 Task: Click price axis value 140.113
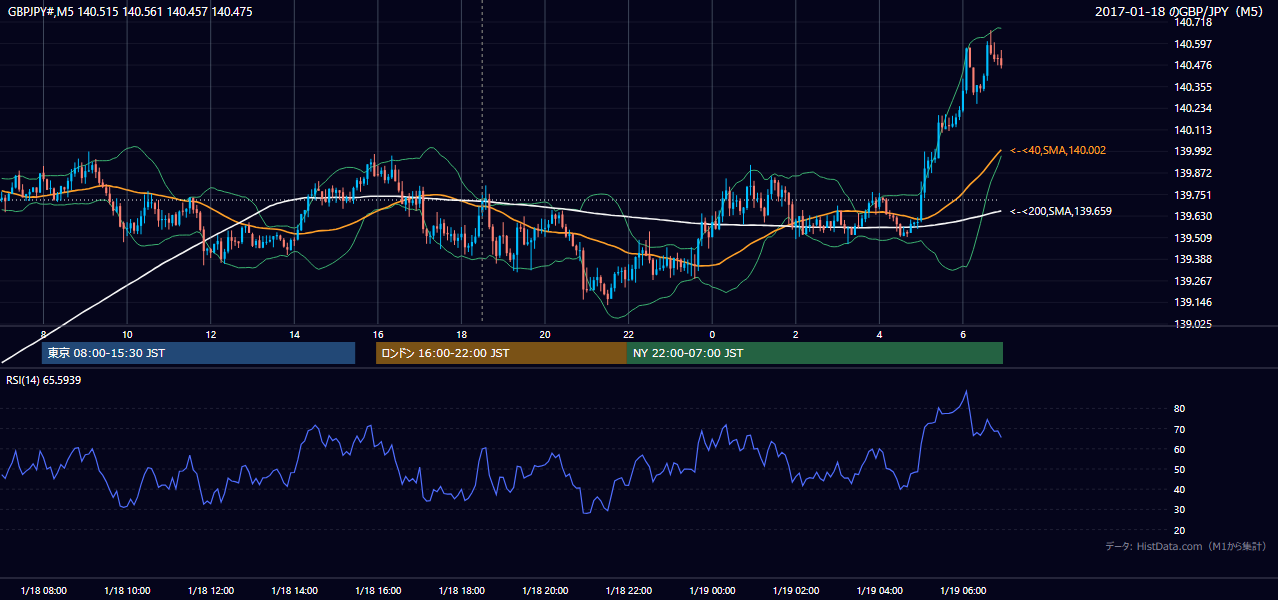click(x=1192, y=130)
